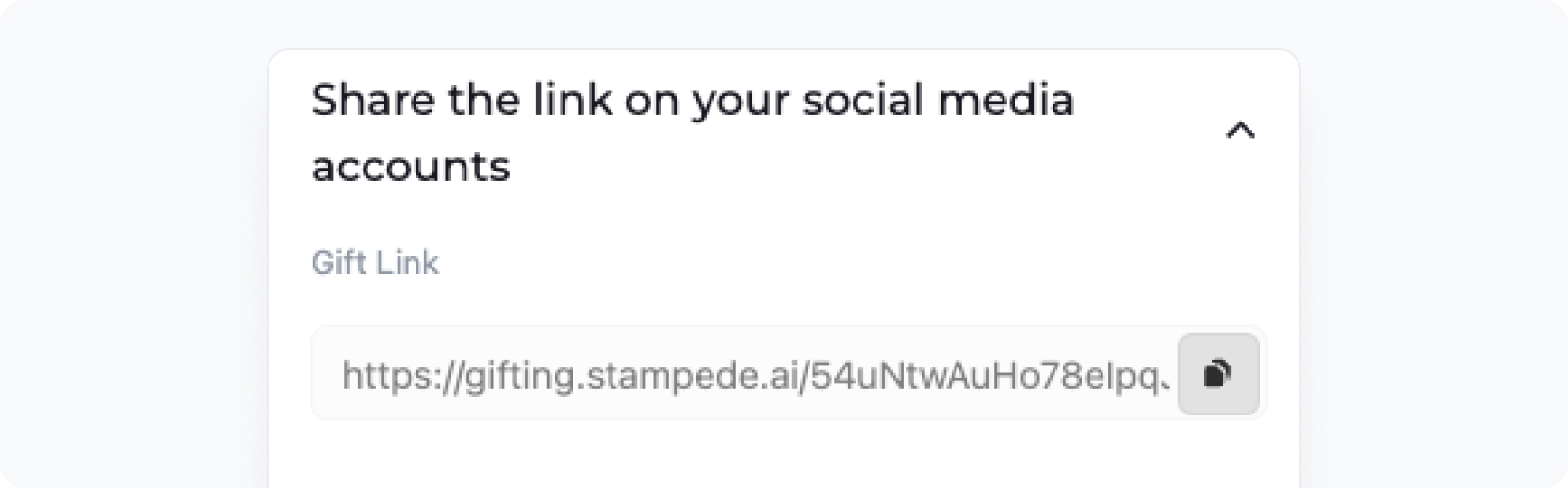Click the grey copy-to-clipboard button

(1218, 373)
